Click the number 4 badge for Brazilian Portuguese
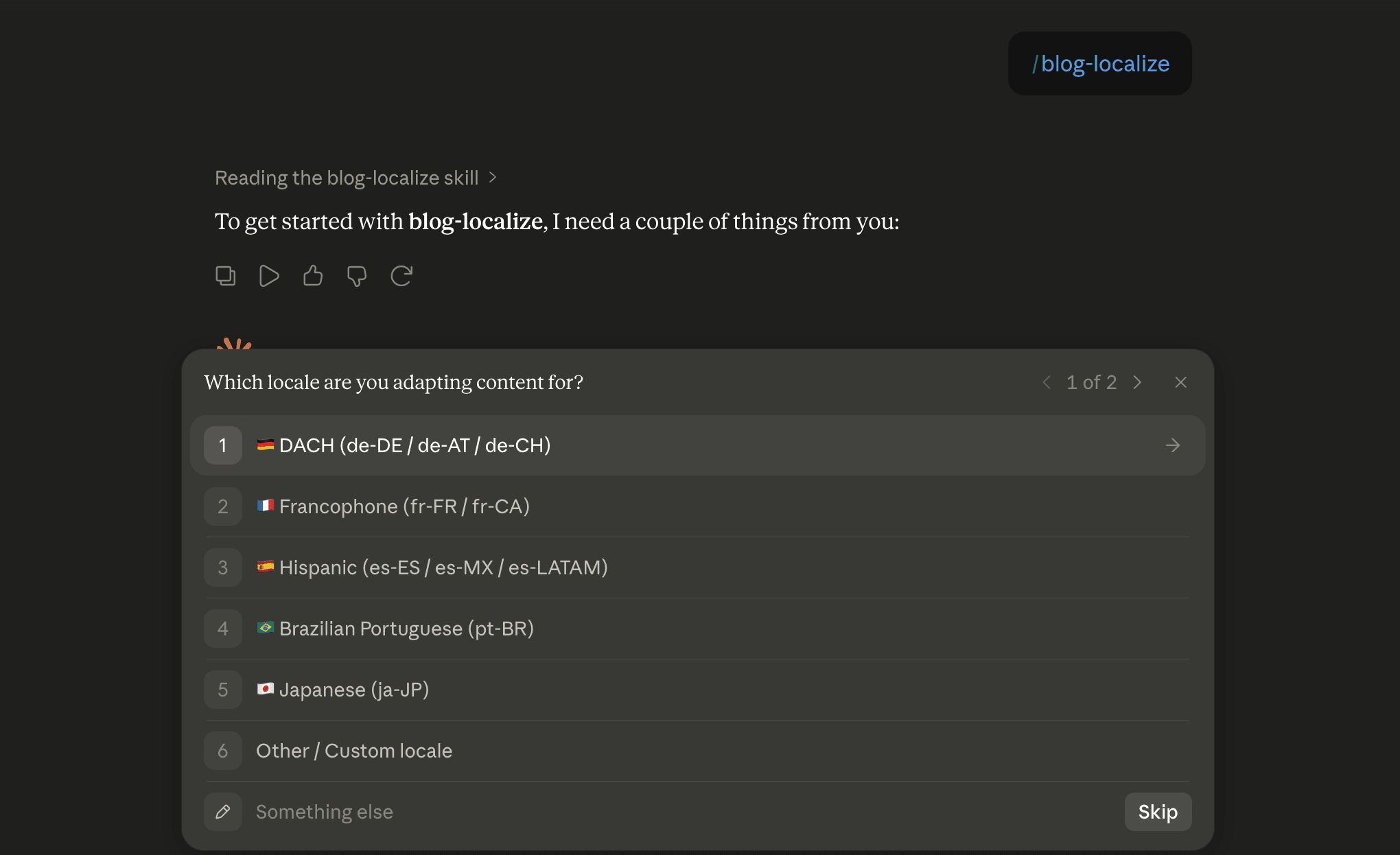 (223, 629)
